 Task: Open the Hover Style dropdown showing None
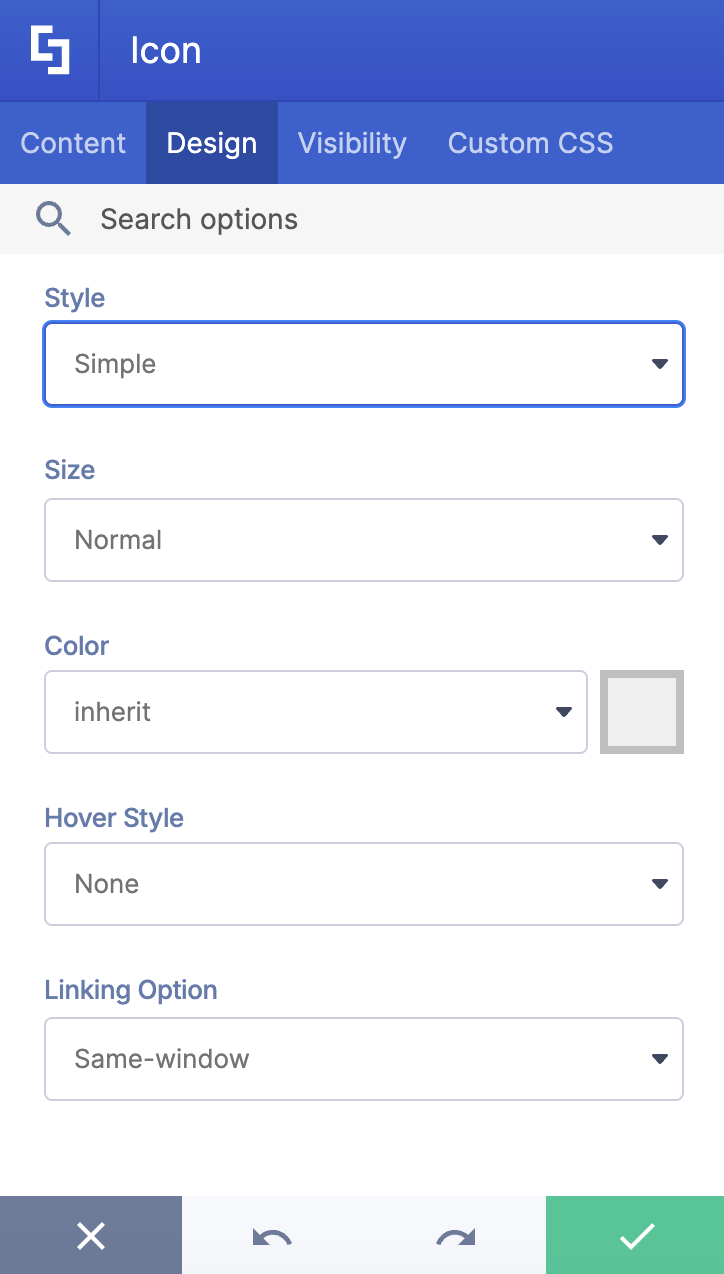[x=364, y=884]
